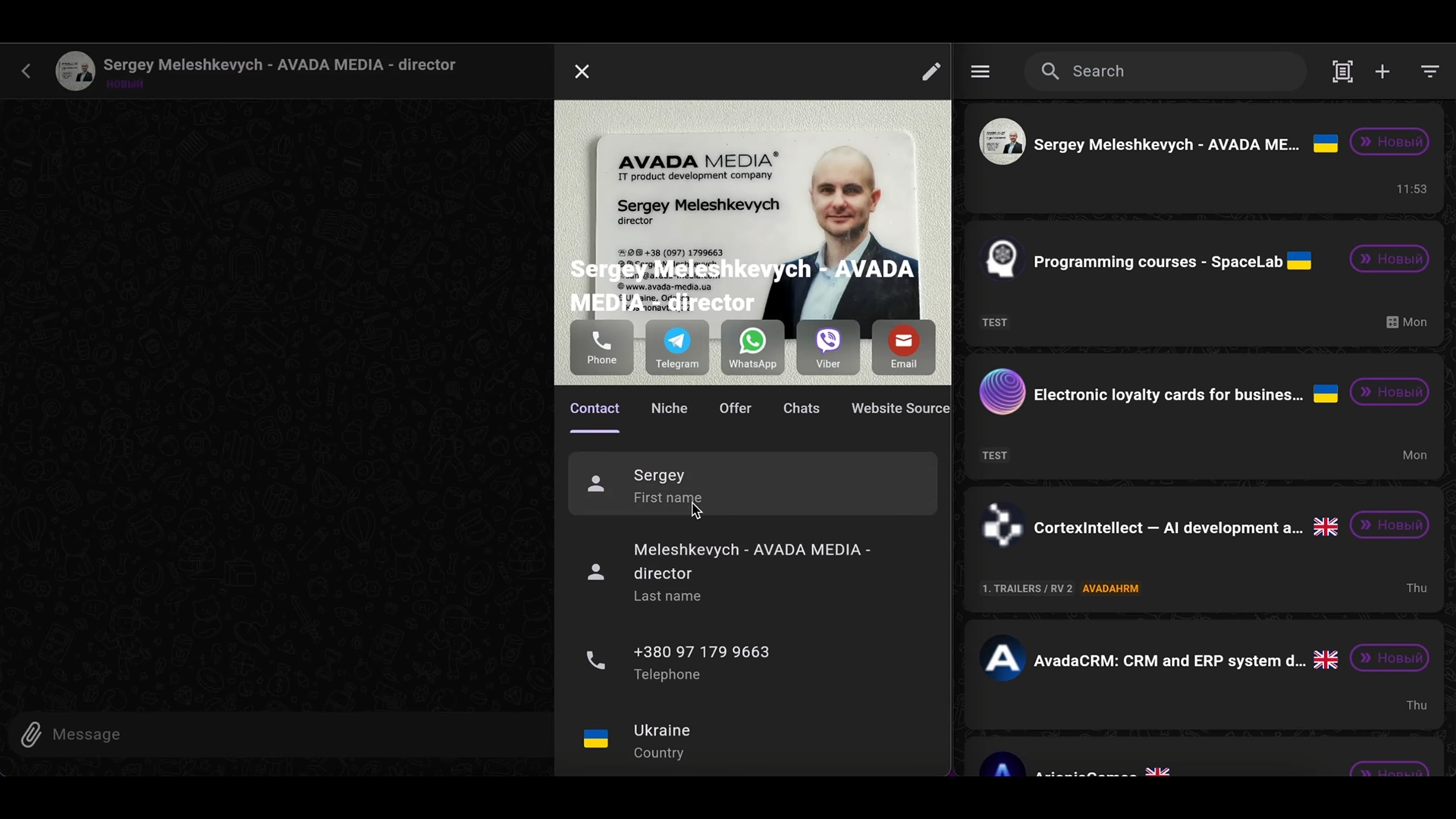Click TEST tag on SpaceLab card
Image resolution: width=1456 pixels, height=819 pixels.
pos(994,323)
